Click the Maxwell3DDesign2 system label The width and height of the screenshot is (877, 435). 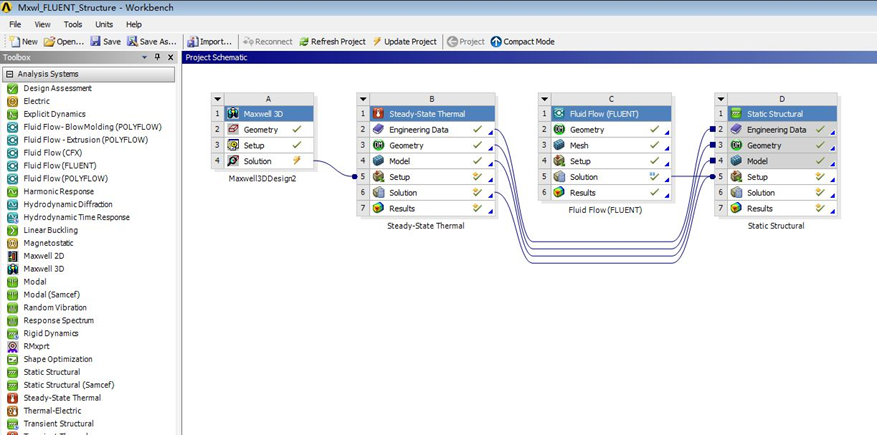[262, 179]
